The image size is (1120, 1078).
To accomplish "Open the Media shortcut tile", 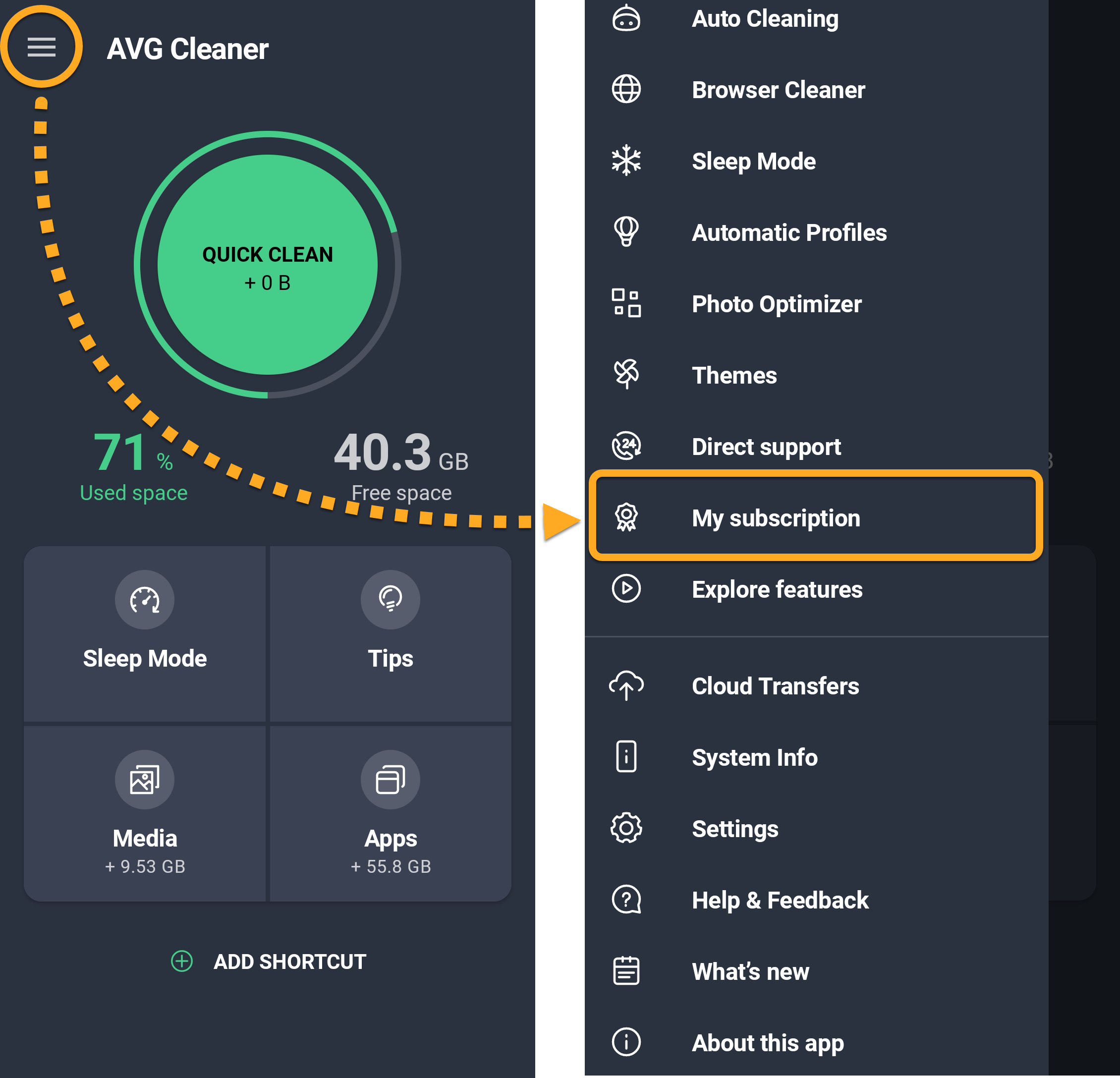I will pos(145,812).
